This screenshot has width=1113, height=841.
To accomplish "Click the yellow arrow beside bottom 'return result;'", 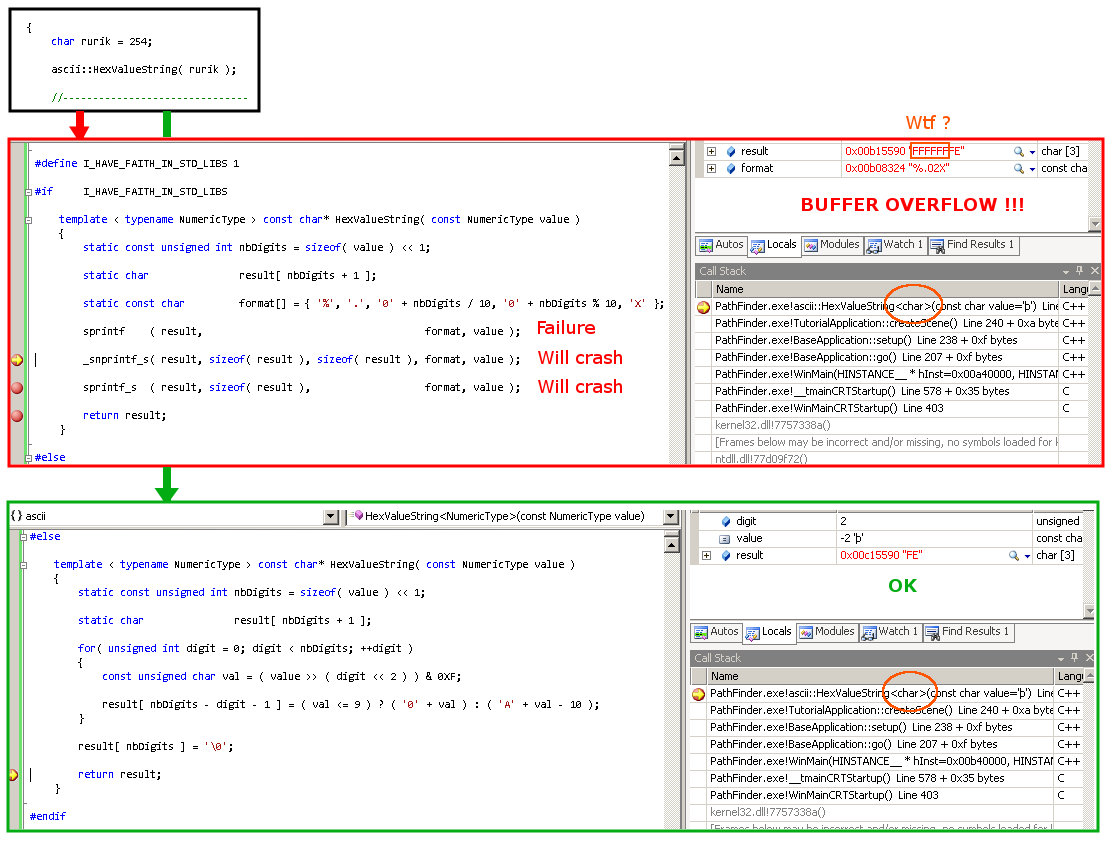I will point(13,775).
